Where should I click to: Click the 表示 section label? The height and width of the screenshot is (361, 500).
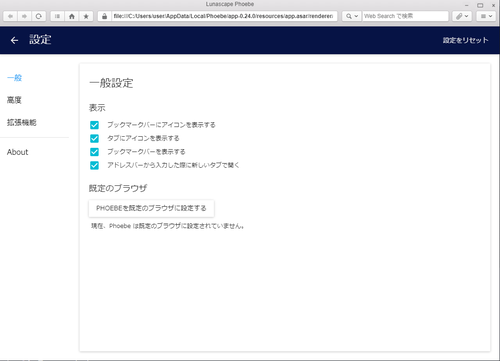[x=97, y=108]
